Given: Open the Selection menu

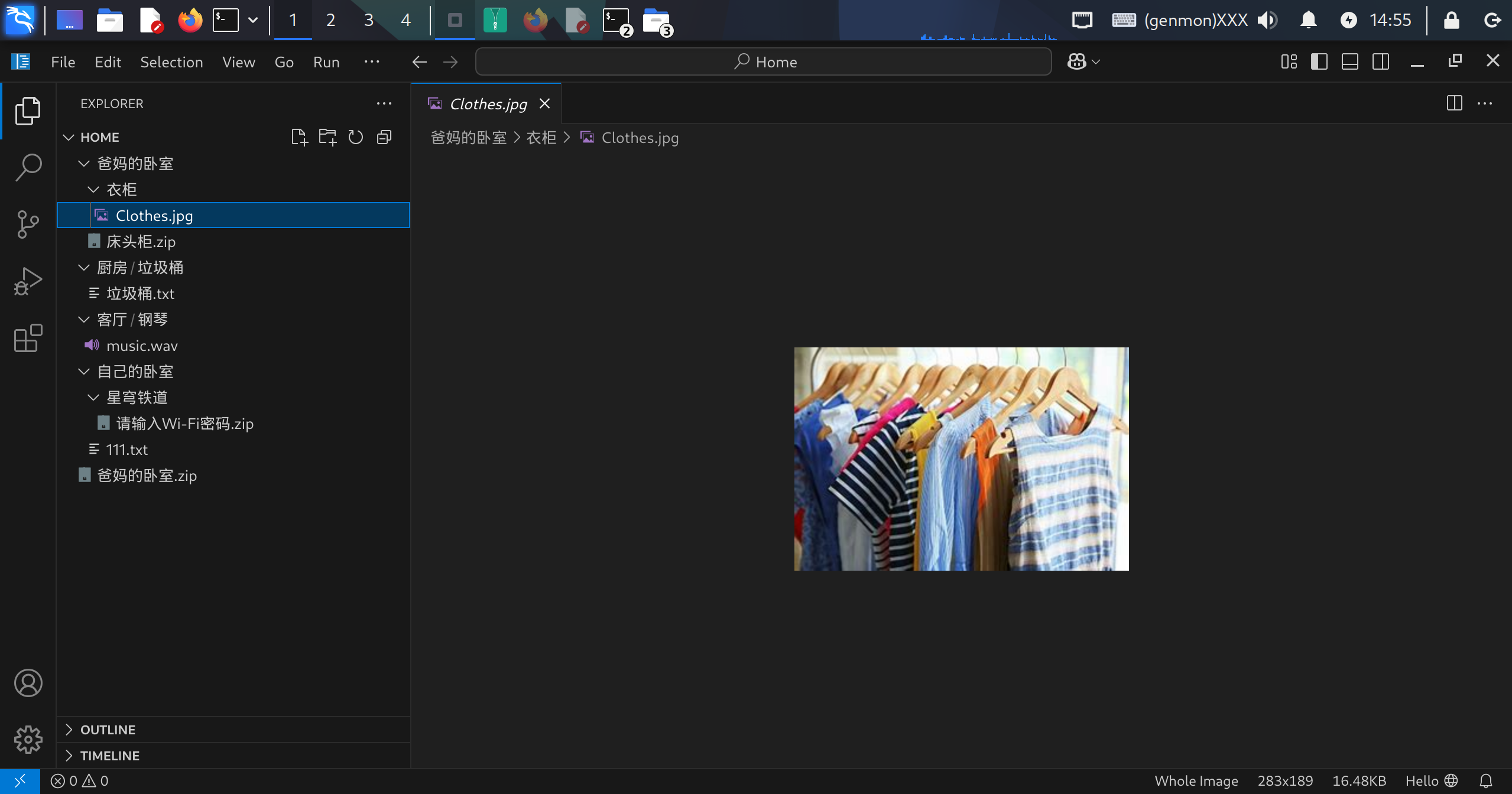Looking at the screenshot, I should point(171,62).
